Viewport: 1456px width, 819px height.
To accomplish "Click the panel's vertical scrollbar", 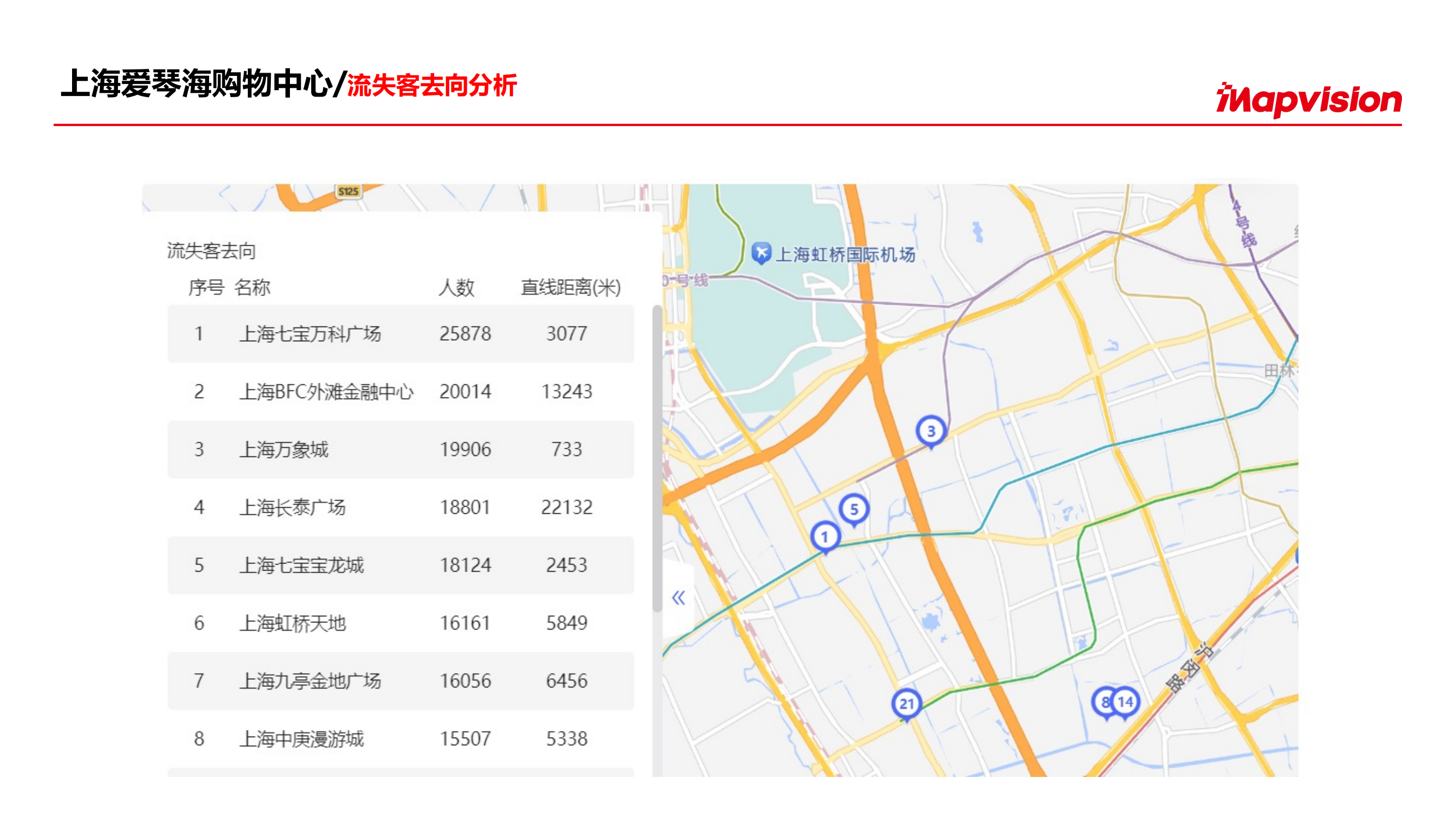I will coord(657,458).
